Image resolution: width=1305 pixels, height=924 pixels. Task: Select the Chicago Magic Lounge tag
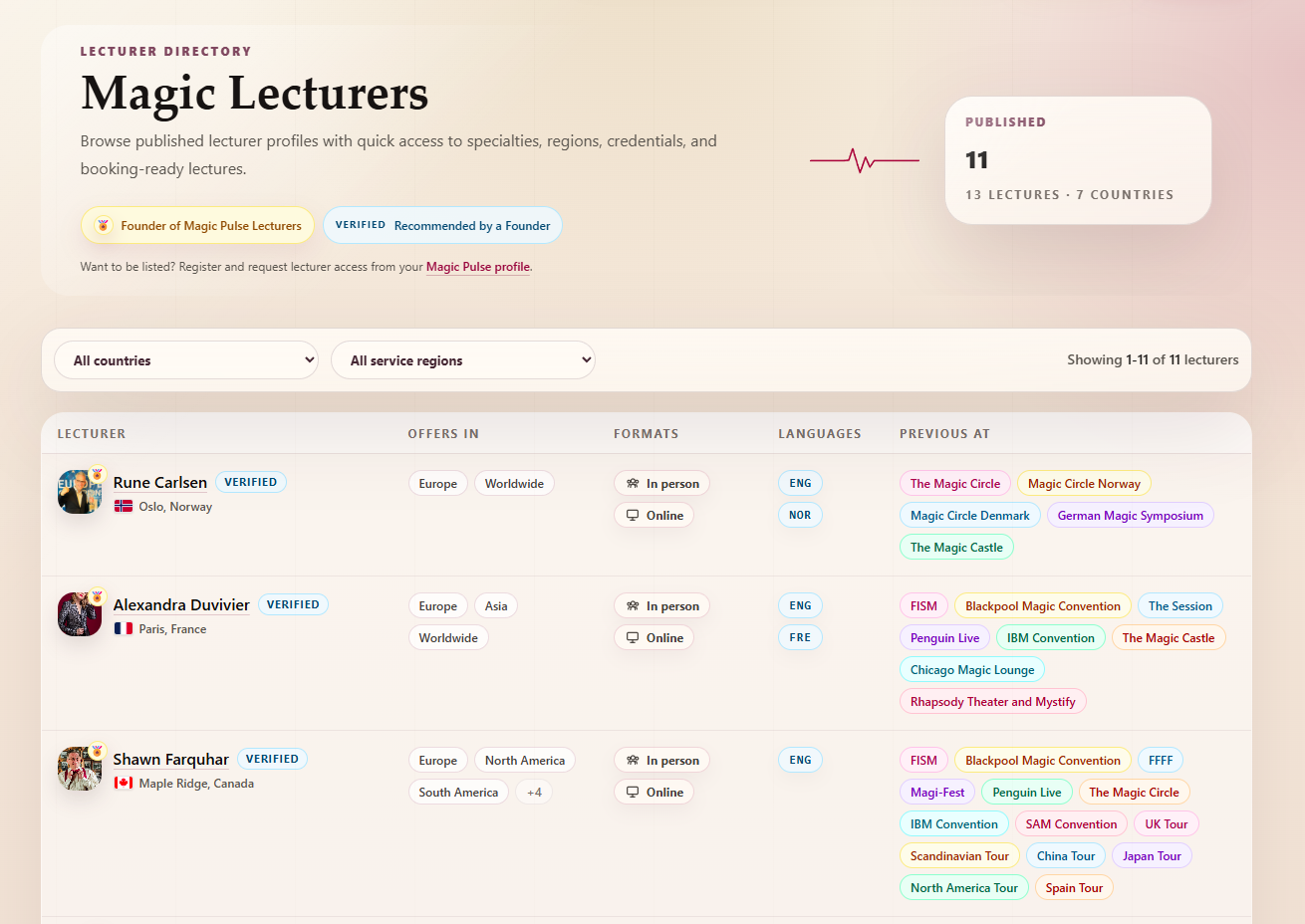(972, 669)
